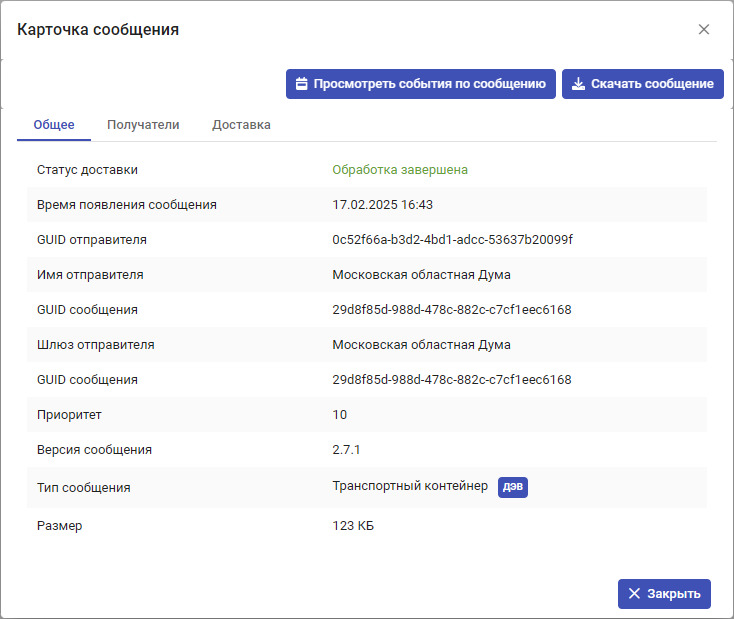This screenshot has width=734, height=619.
Task: Click the Карточка сообщения dialog title
Action: coord(98,30)
